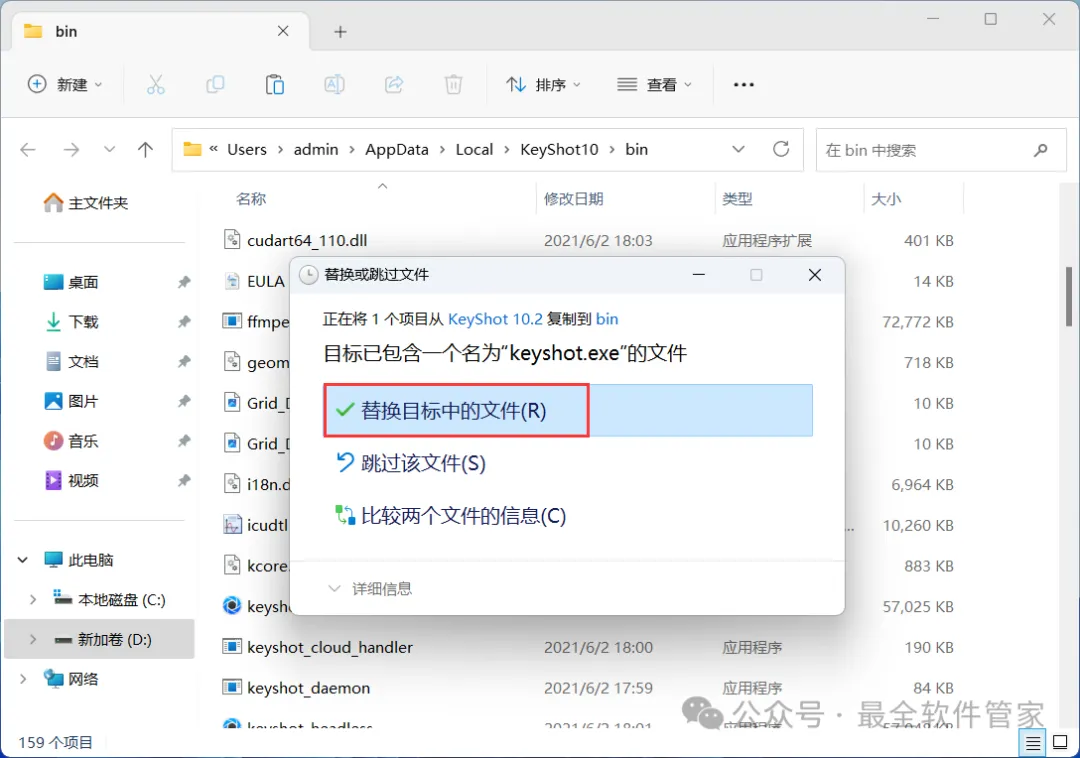Open Pictures (图片) in sidebar
The height and width of the screenshot is (758, 1080).
71,401
